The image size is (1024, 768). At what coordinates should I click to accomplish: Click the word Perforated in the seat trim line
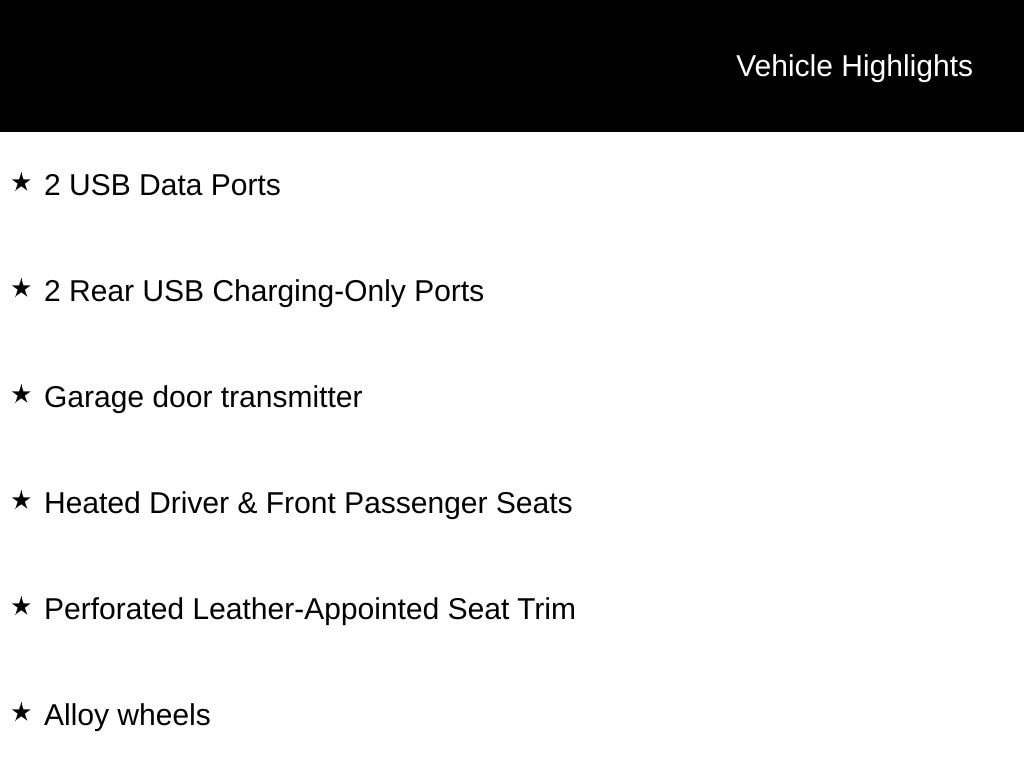coord(114,609)
